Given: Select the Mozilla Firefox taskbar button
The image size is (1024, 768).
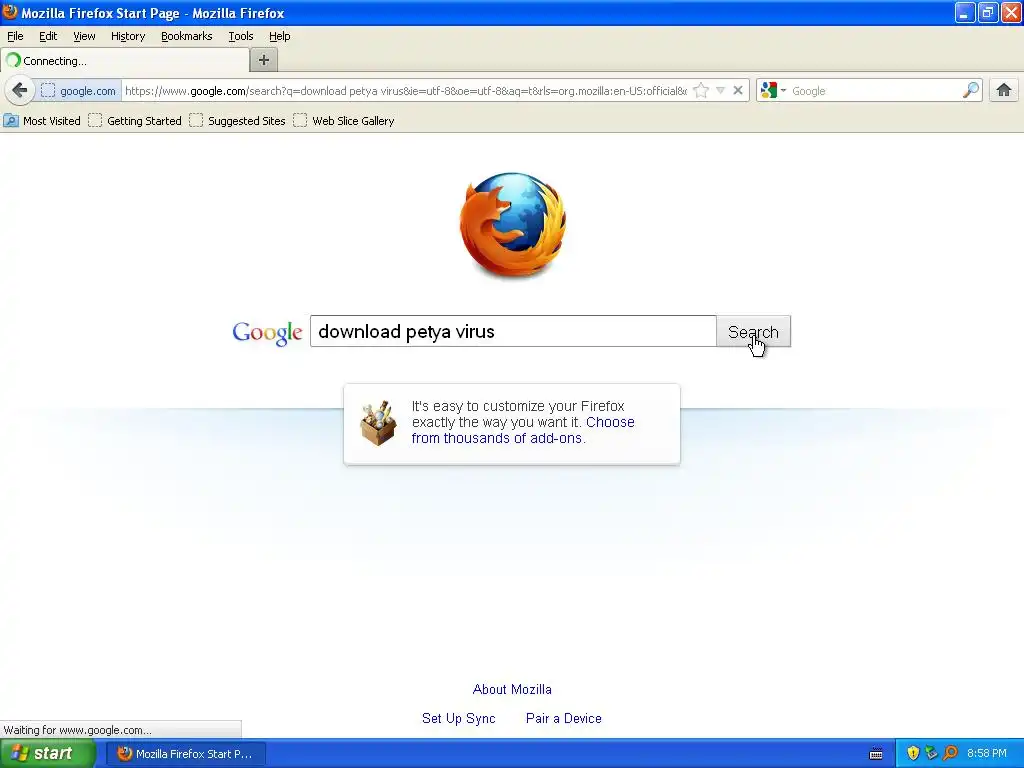Looking at the screenshot, I should pos(186,754).
